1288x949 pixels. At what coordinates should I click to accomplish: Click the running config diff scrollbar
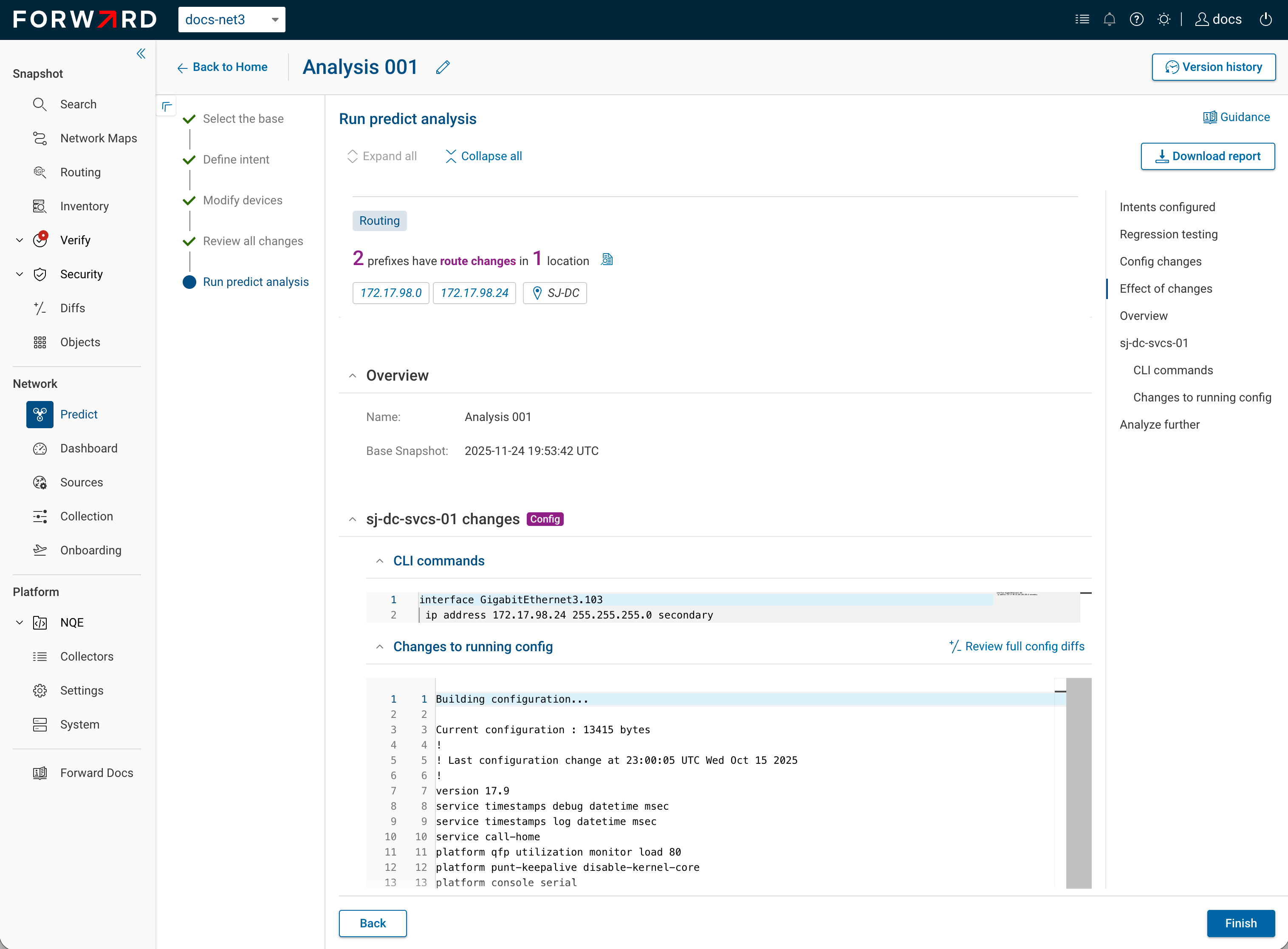[x=1078, y=783]
